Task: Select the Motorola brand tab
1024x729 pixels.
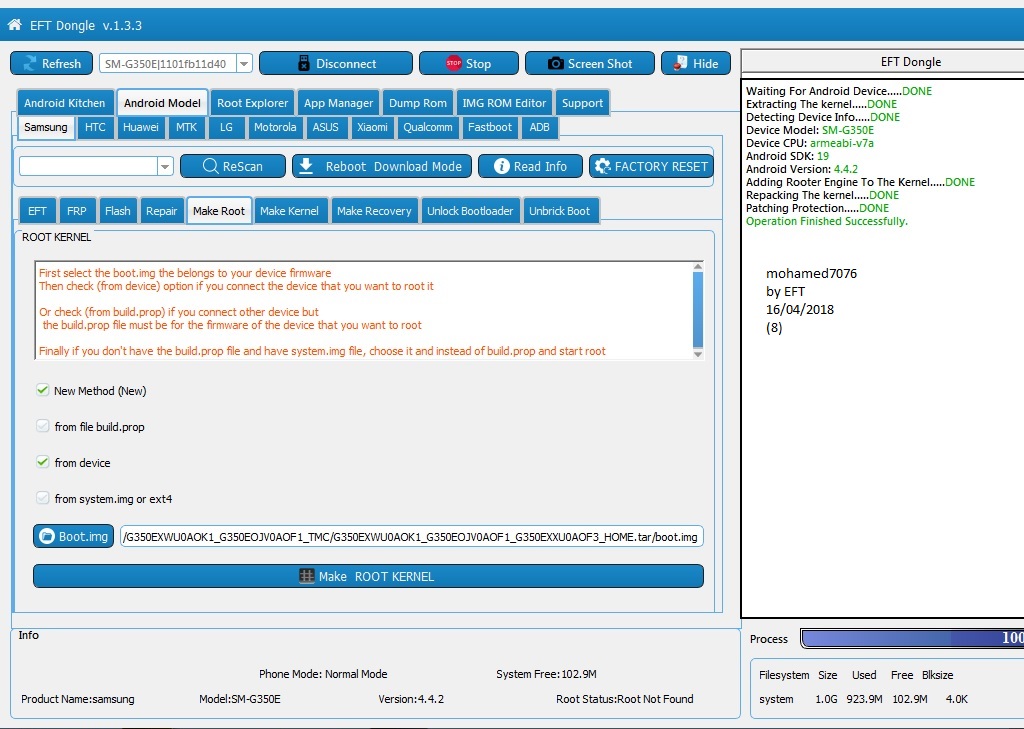Action: [275, 127]
